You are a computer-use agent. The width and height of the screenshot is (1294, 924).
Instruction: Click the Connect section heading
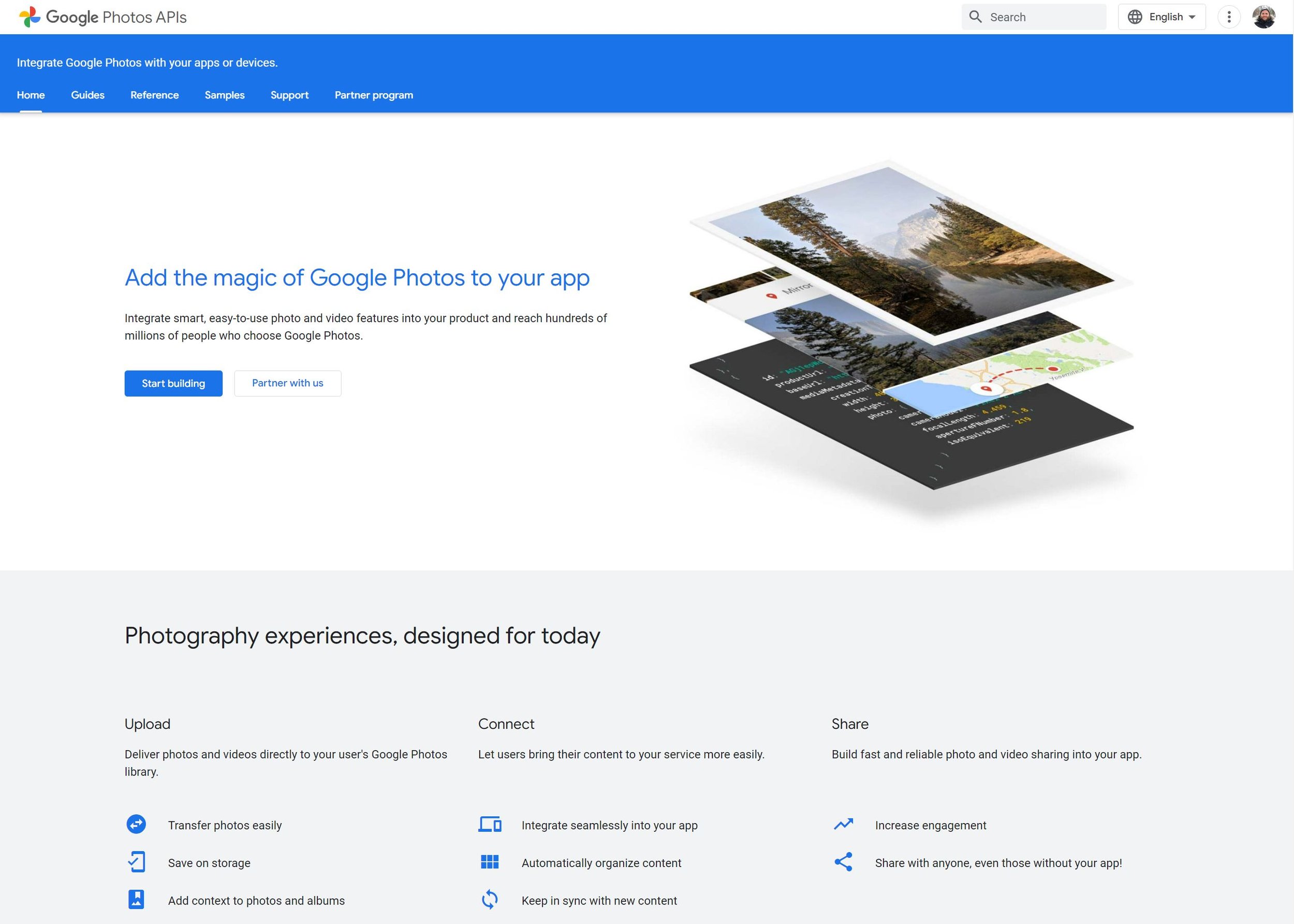[506, 724]
